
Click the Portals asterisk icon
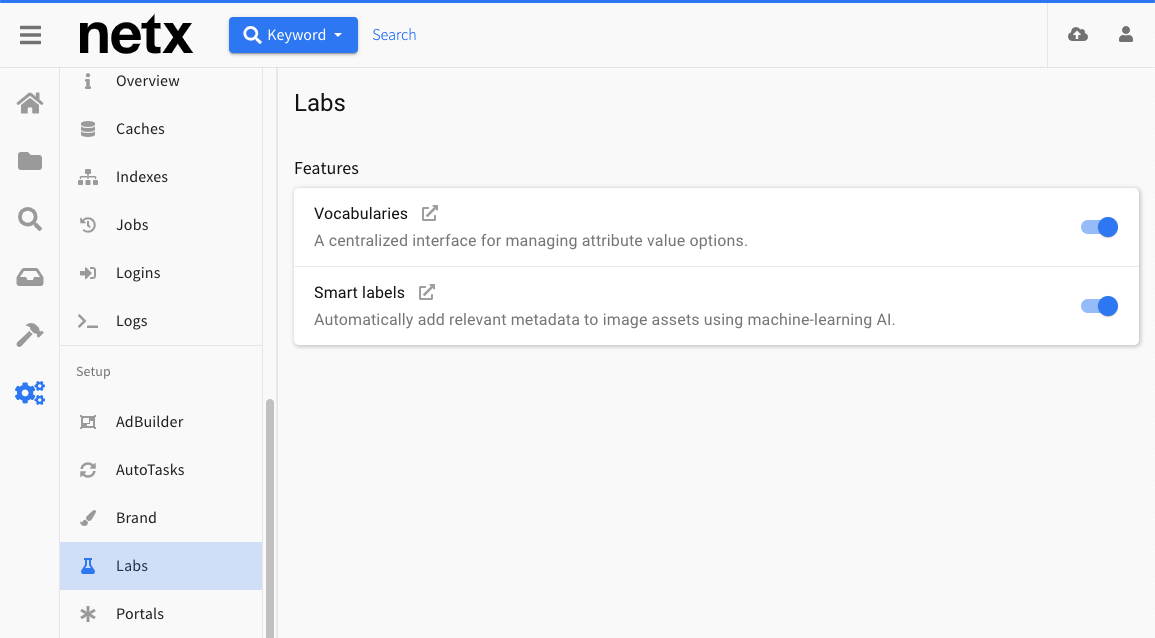pyautogui.click(x=88, y=614)
